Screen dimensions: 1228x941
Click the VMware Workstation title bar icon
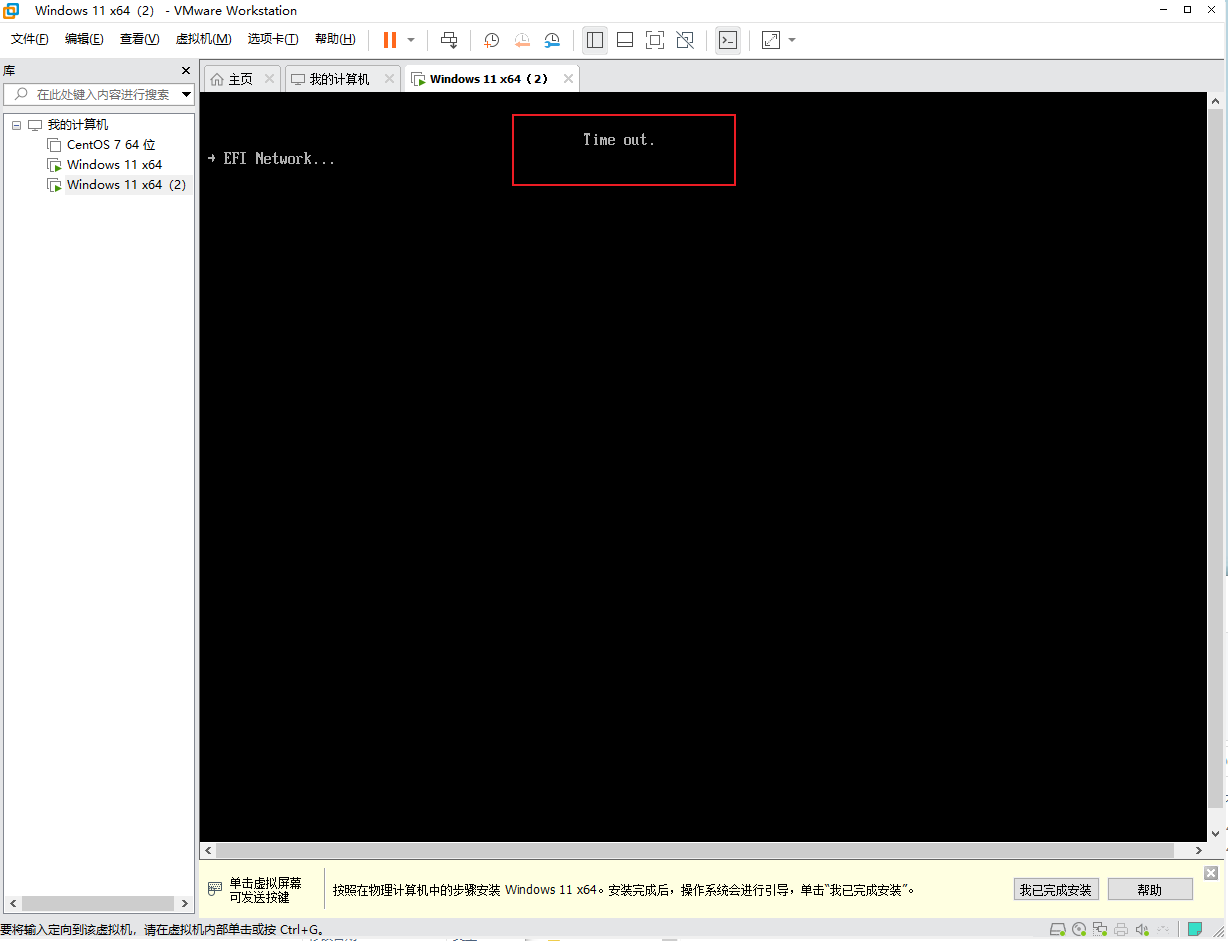point(11,11)
